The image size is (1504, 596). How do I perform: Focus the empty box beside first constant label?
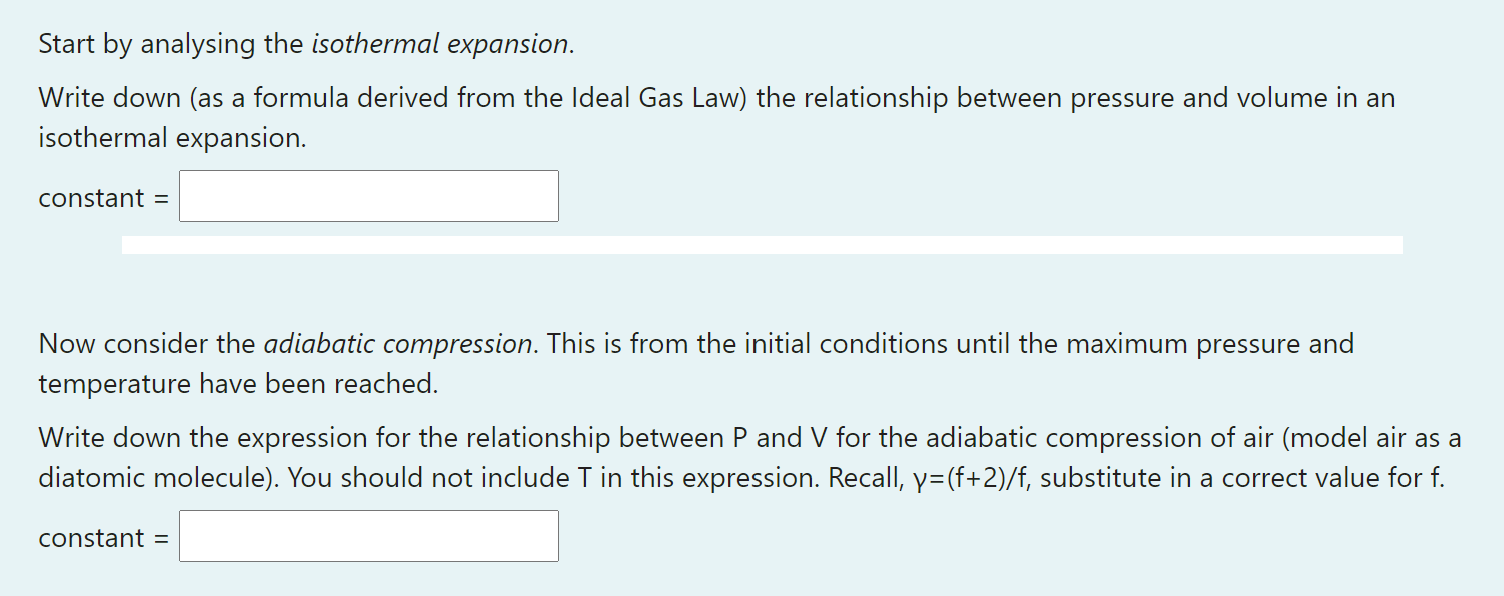click(368, 196)
